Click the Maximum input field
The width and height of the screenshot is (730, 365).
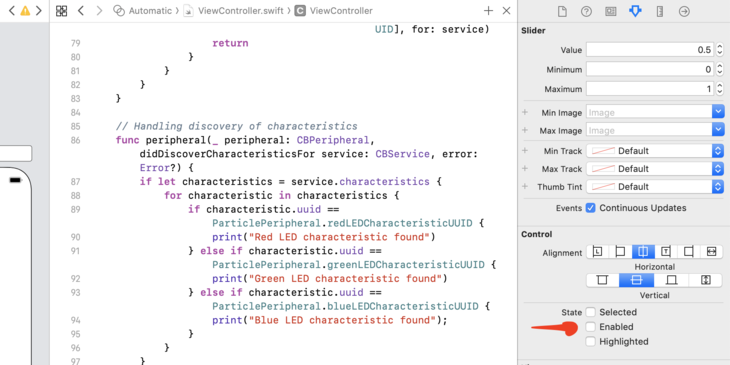click(x=650, y=89)
